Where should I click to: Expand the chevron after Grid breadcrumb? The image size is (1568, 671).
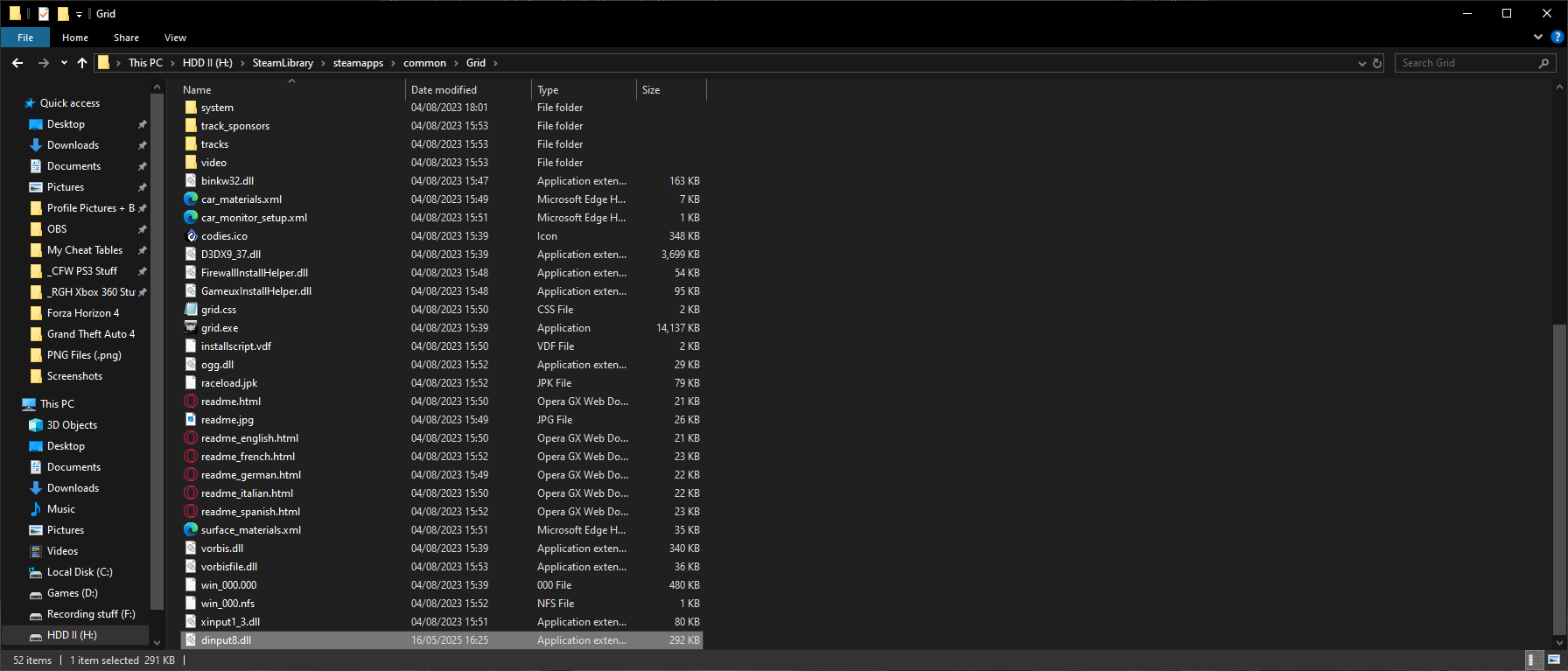pyautogui.click(x=495, y=63)
